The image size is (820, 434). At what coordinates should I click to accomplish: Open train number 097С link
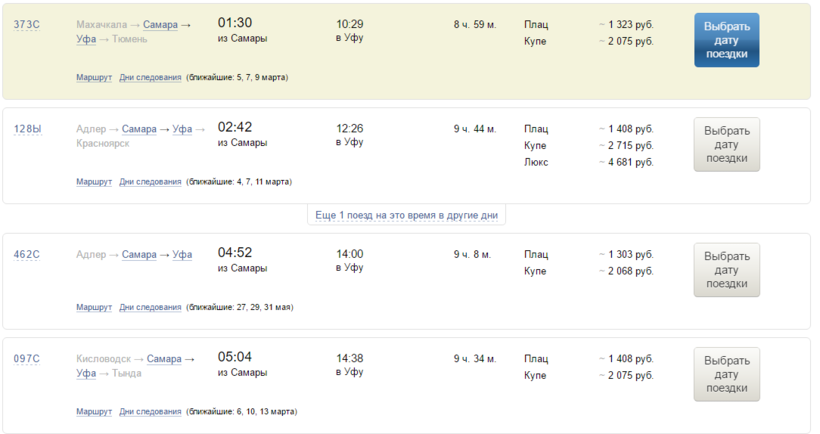point(27,359)
